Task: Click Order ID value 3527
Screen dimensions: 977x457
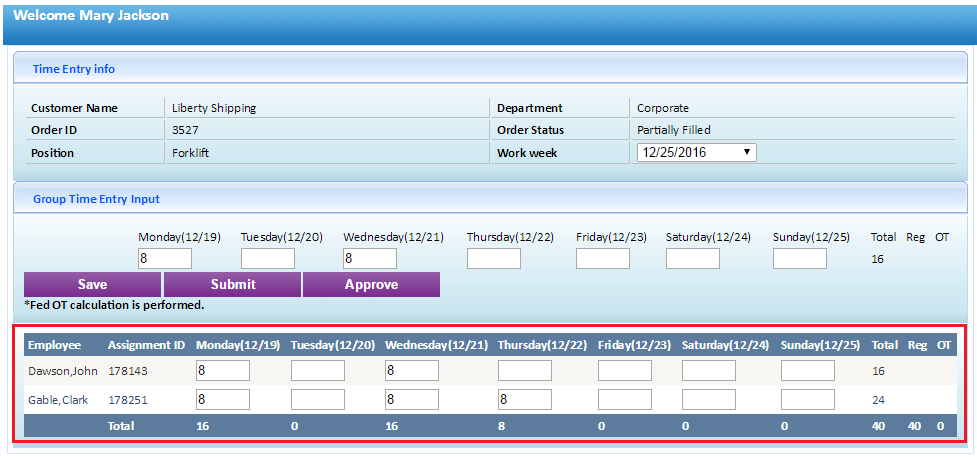Action: (185, 130)
